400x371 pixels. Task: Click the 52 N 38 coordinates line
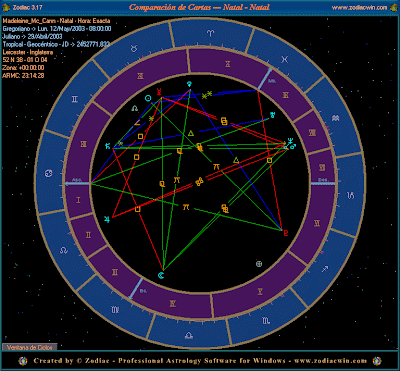click(x=25, y=60)
